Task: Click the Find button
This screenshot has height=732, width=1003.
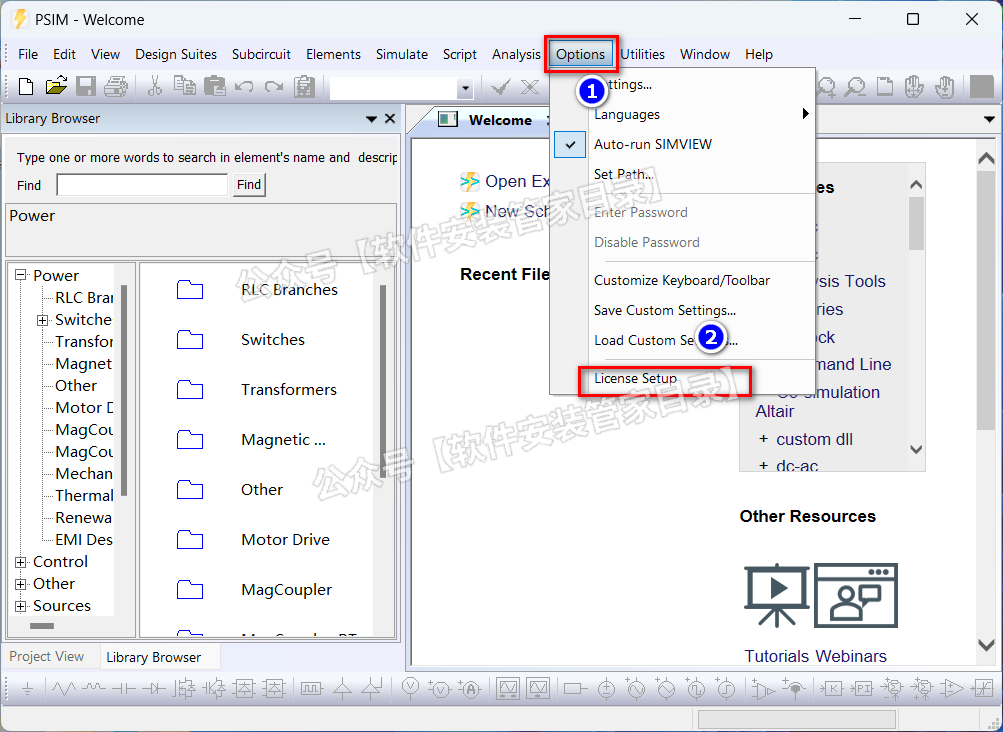Action: 249,185
